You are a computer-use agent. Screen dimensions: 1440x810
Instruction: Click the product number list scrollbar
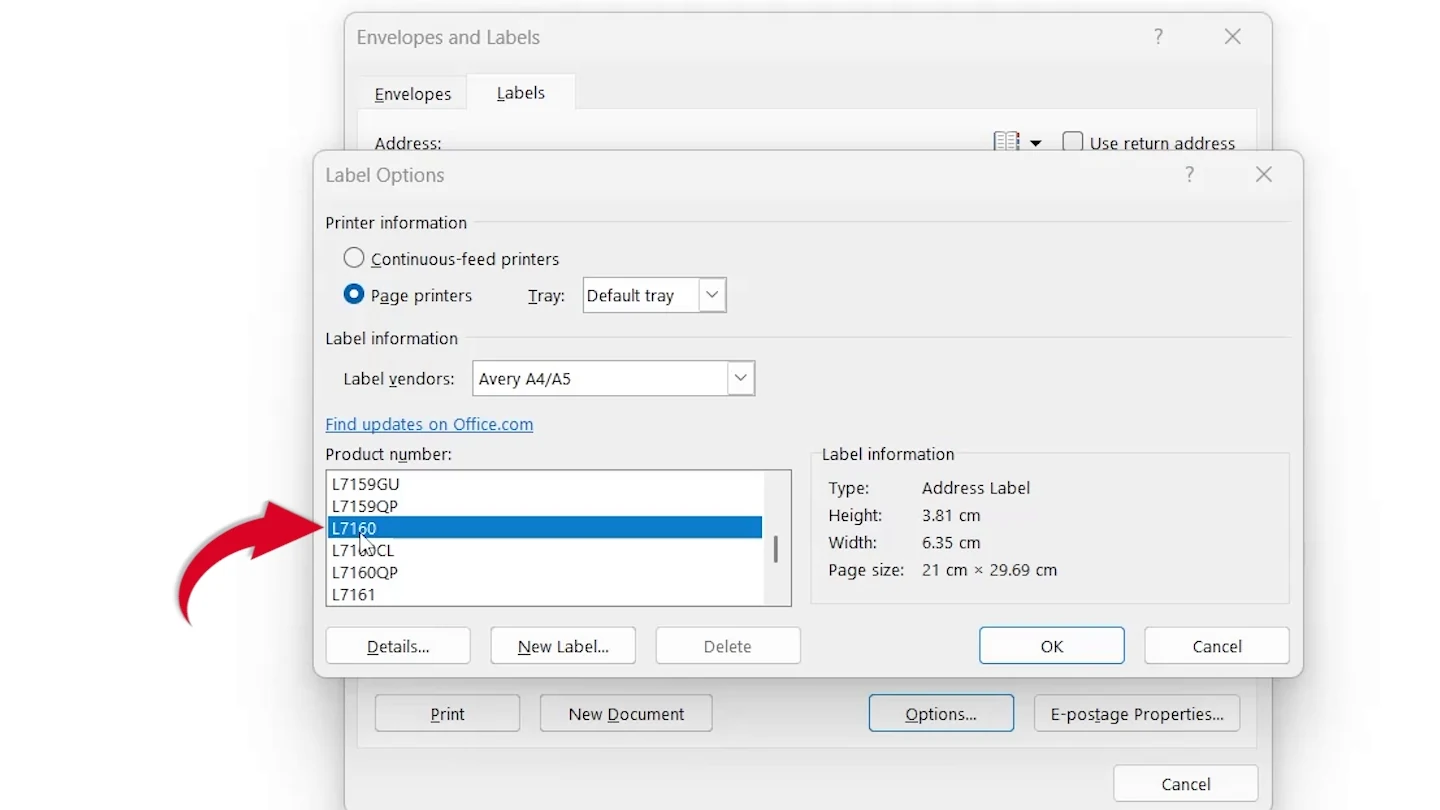(x=776, y=549)
